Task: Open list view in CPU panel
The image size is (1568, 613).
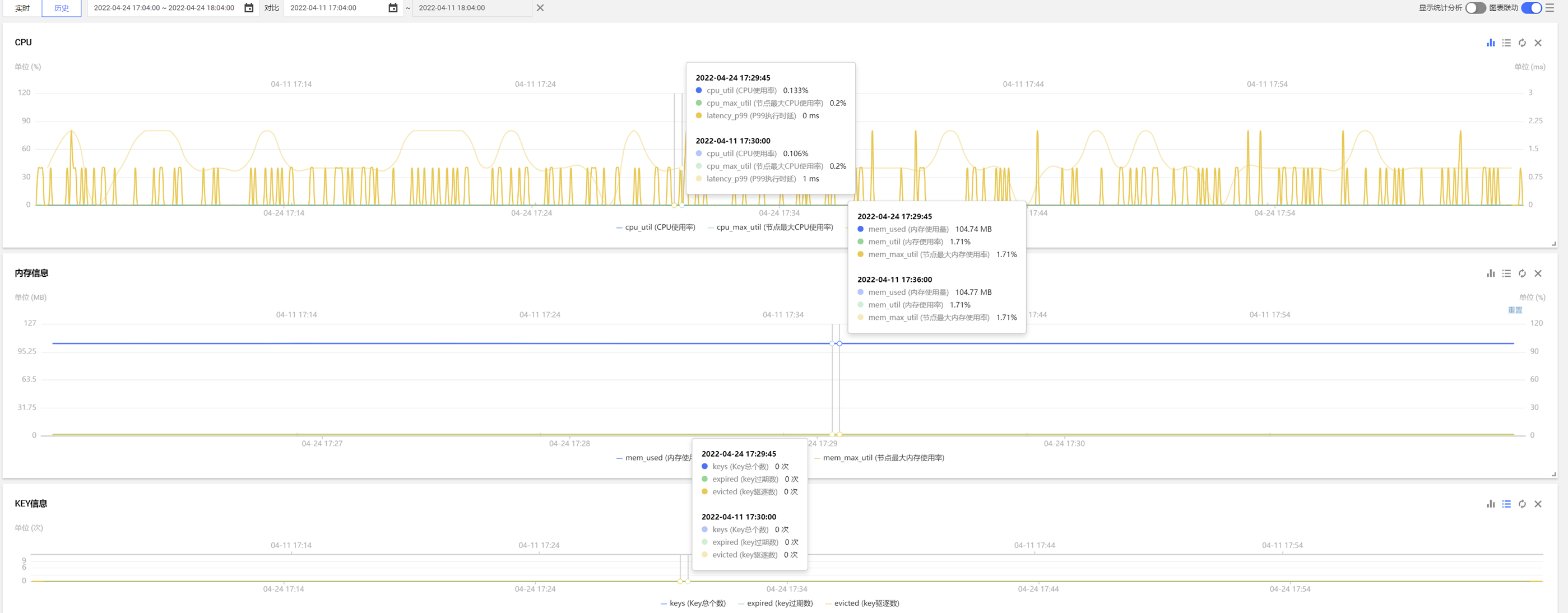Action: click(x=1506, y=43)
